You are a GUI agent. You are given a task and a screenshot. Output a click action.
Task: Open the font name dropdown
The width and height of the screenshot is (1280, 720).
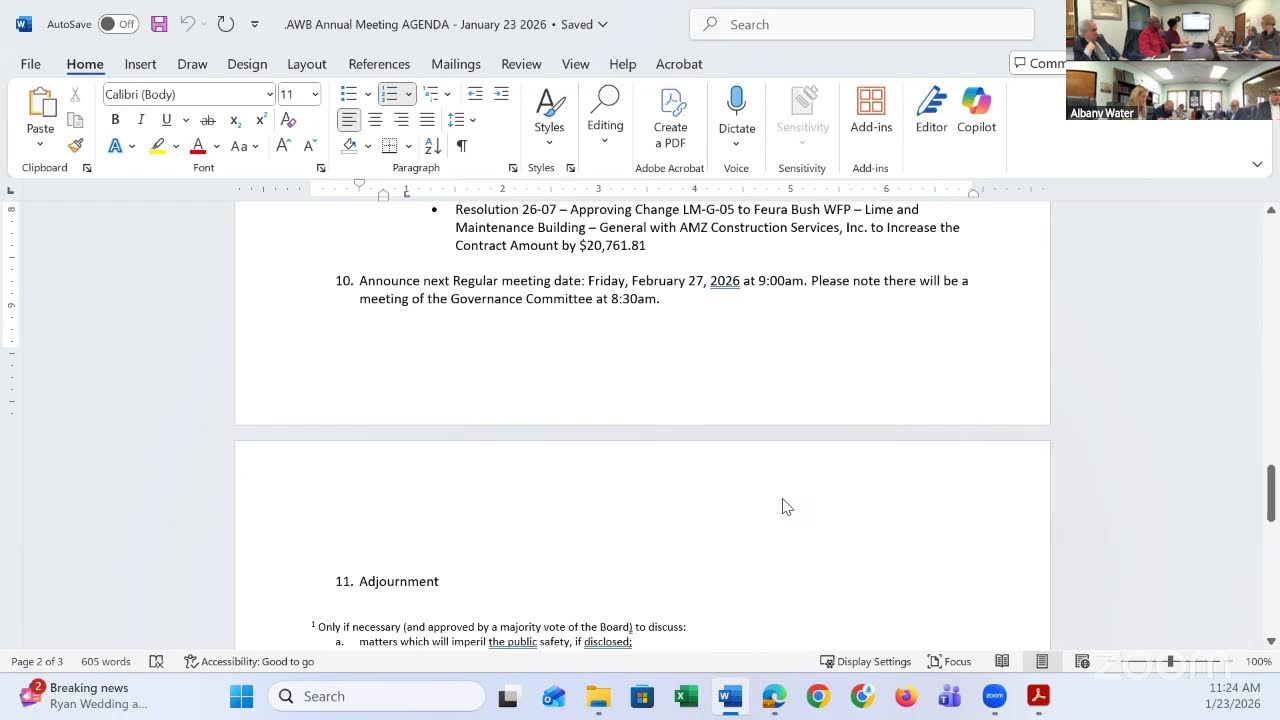click(270, 94)
